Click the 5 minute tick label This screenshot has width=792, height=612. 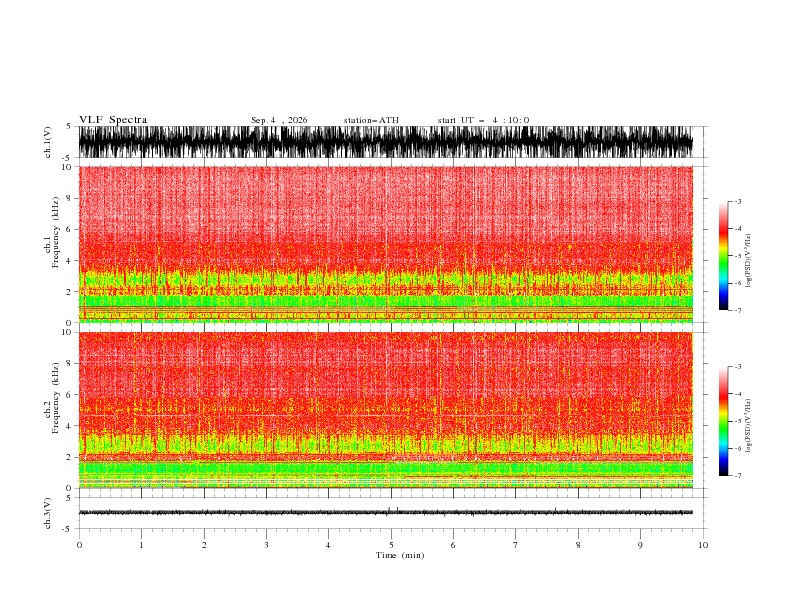(x=391, y=545)
